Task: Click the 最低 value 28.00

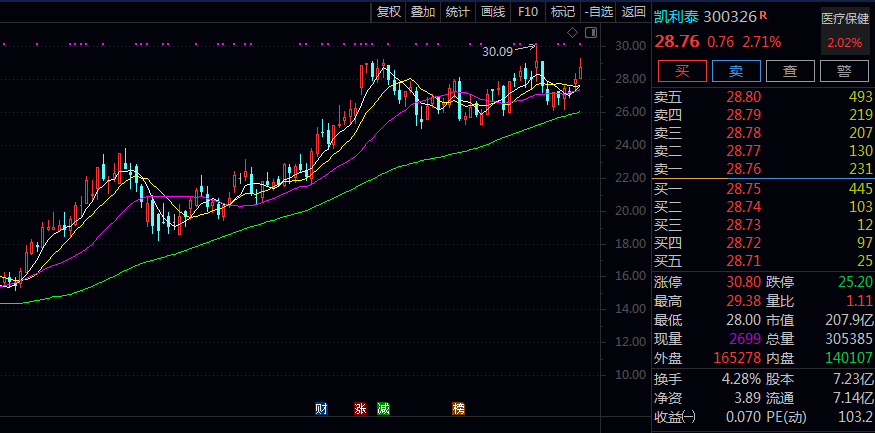Action: [743, 320]
